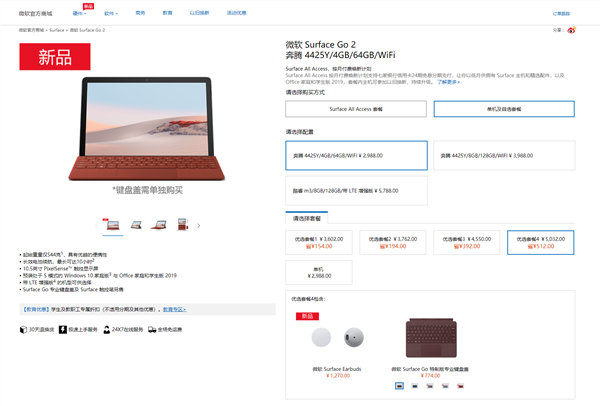The height and width of the screenshot is (406, 600).
Task: Open the Surface breadcrumb link
Action: [x=57, y=30]
